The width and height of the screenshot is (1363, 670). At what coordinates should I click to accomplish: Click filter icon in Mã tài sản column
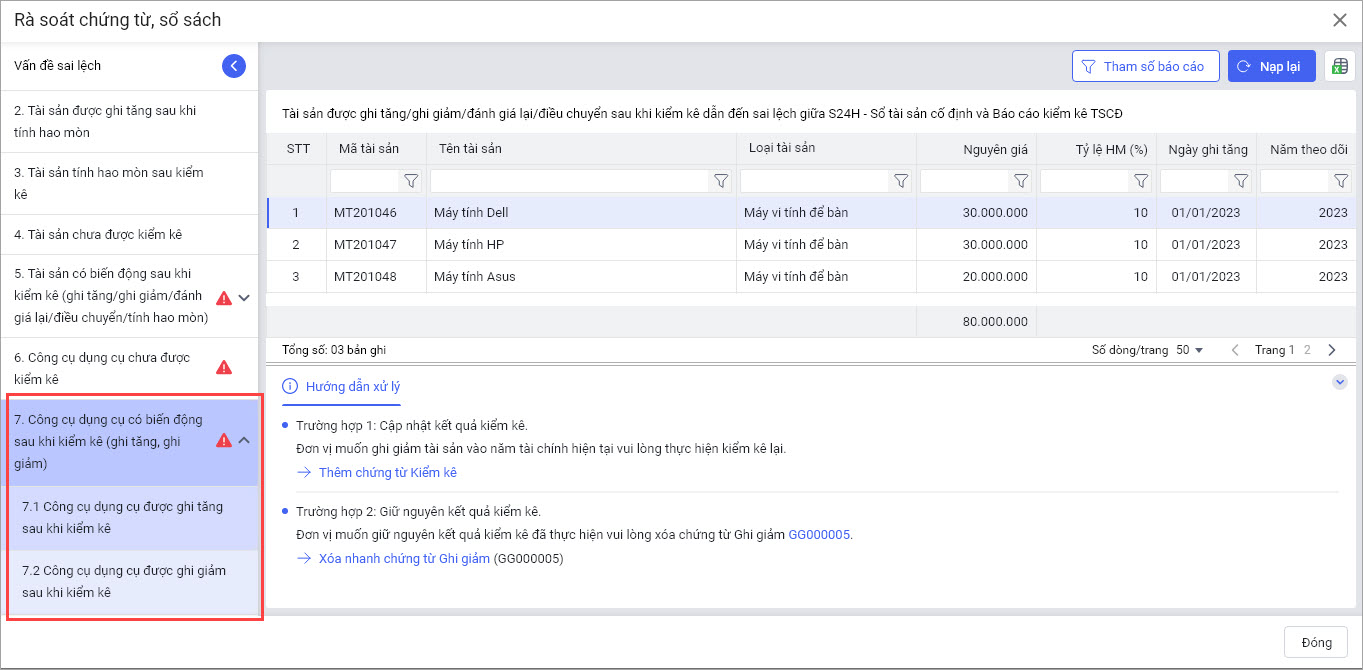pyautogui.click(x=410, y=181)
